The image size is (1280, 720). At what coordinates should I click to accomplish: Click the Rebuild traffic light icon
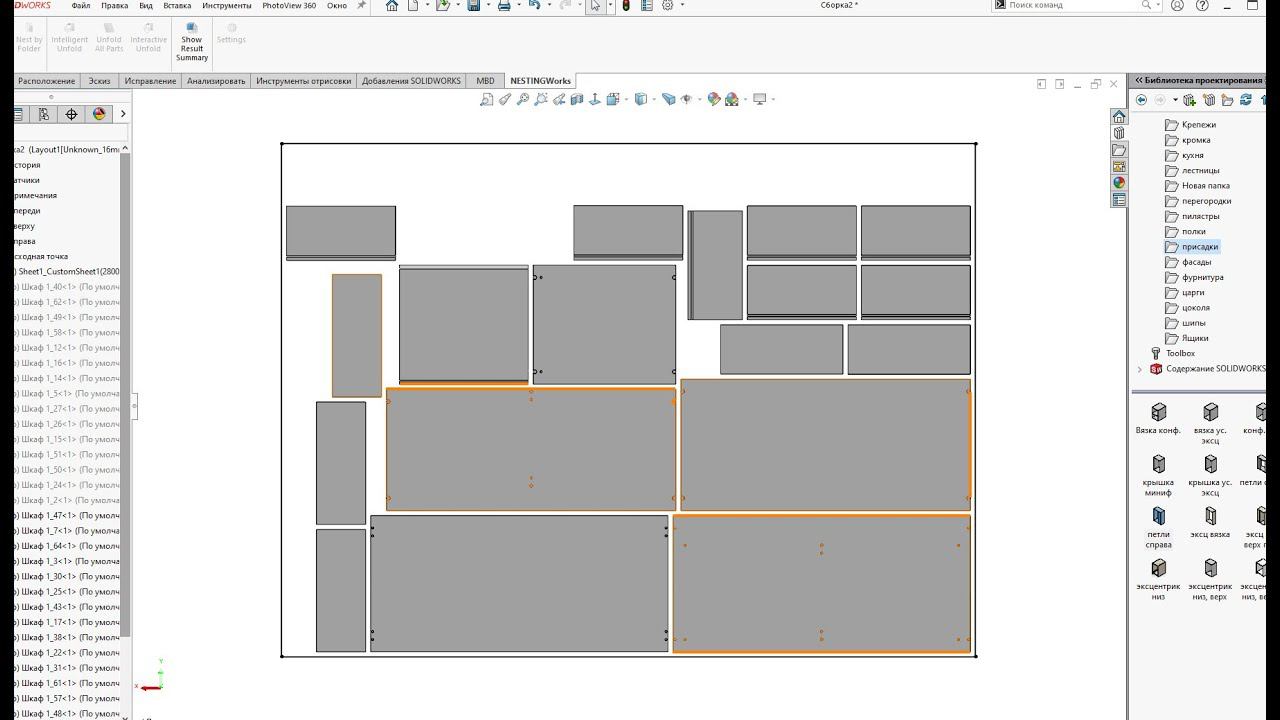[x=626, y=5]
